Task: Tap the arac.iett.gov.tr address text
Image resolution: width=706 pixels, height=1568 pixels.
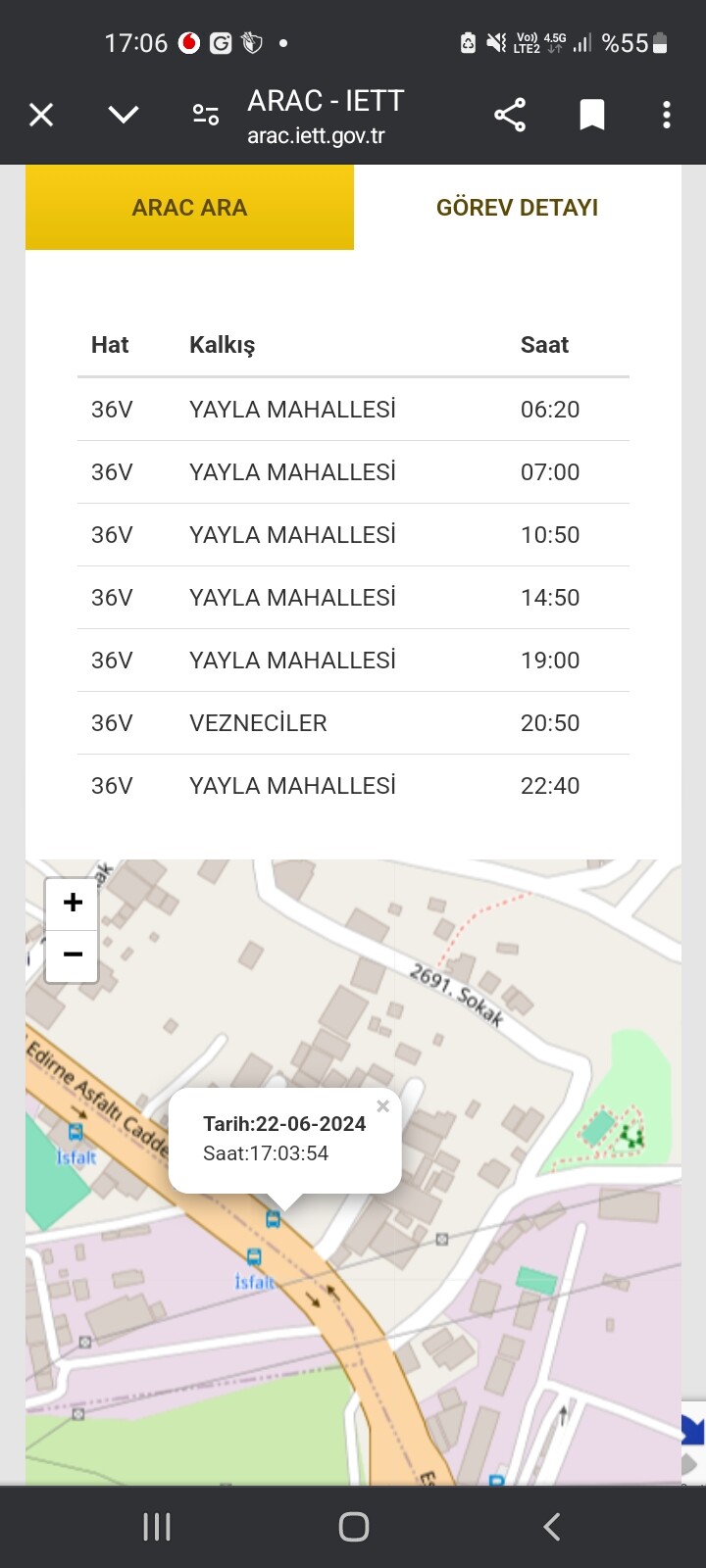Action: point(316,136)
